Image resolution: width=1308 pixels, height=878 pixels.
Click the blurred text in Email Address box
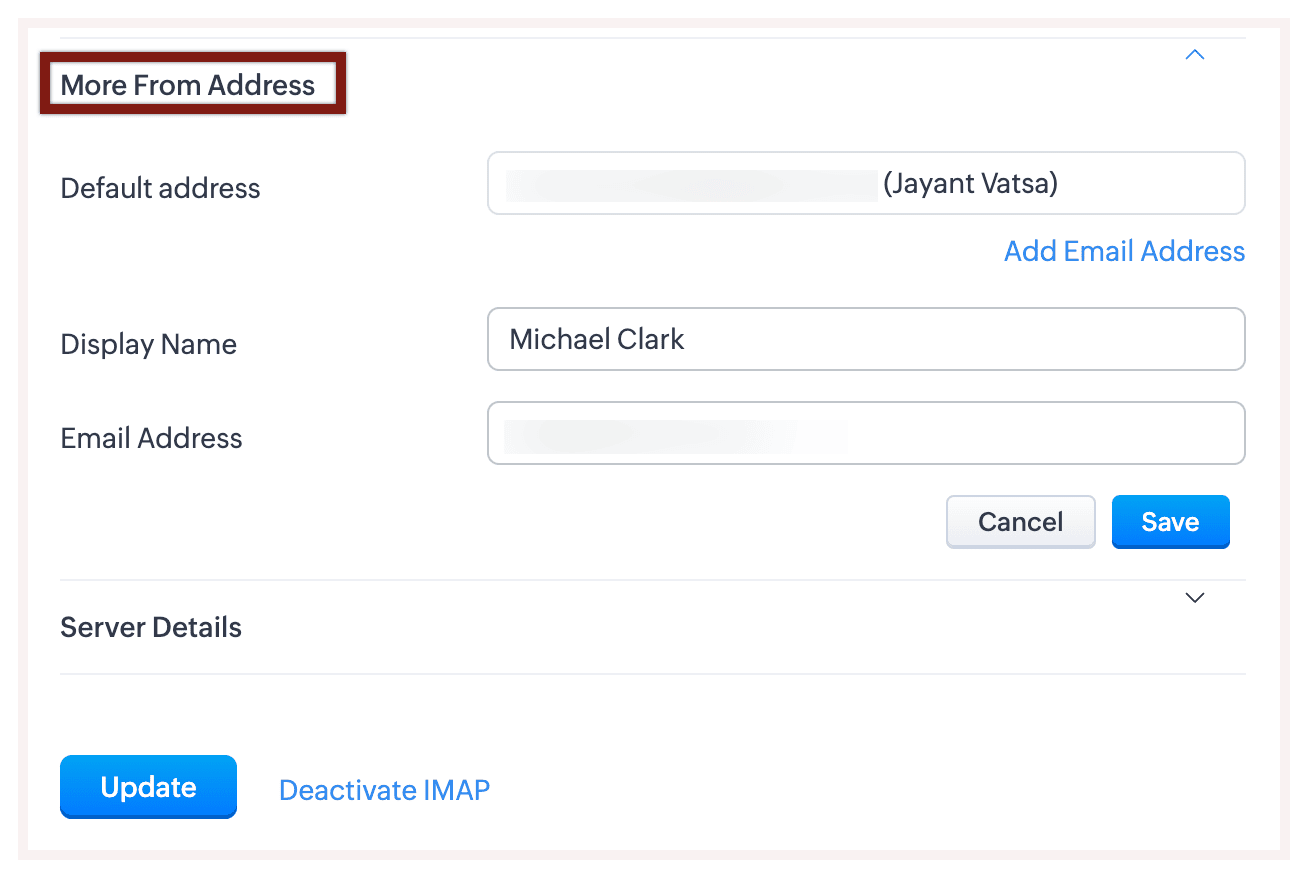tap(675, 436)
